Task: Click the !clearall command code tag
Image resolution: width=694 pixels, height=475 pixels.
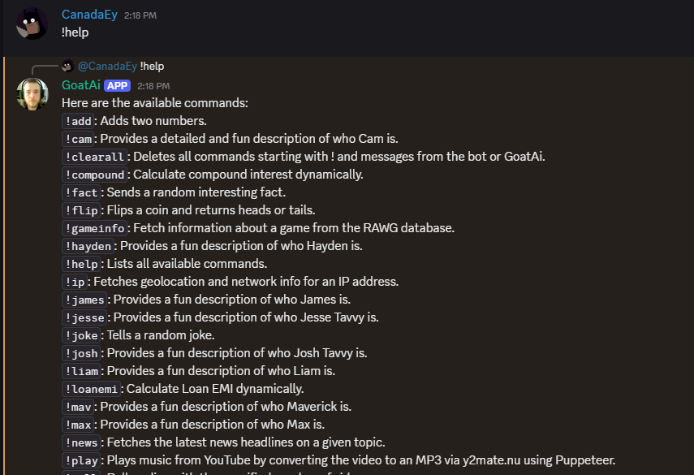Action: click(95, 157)
